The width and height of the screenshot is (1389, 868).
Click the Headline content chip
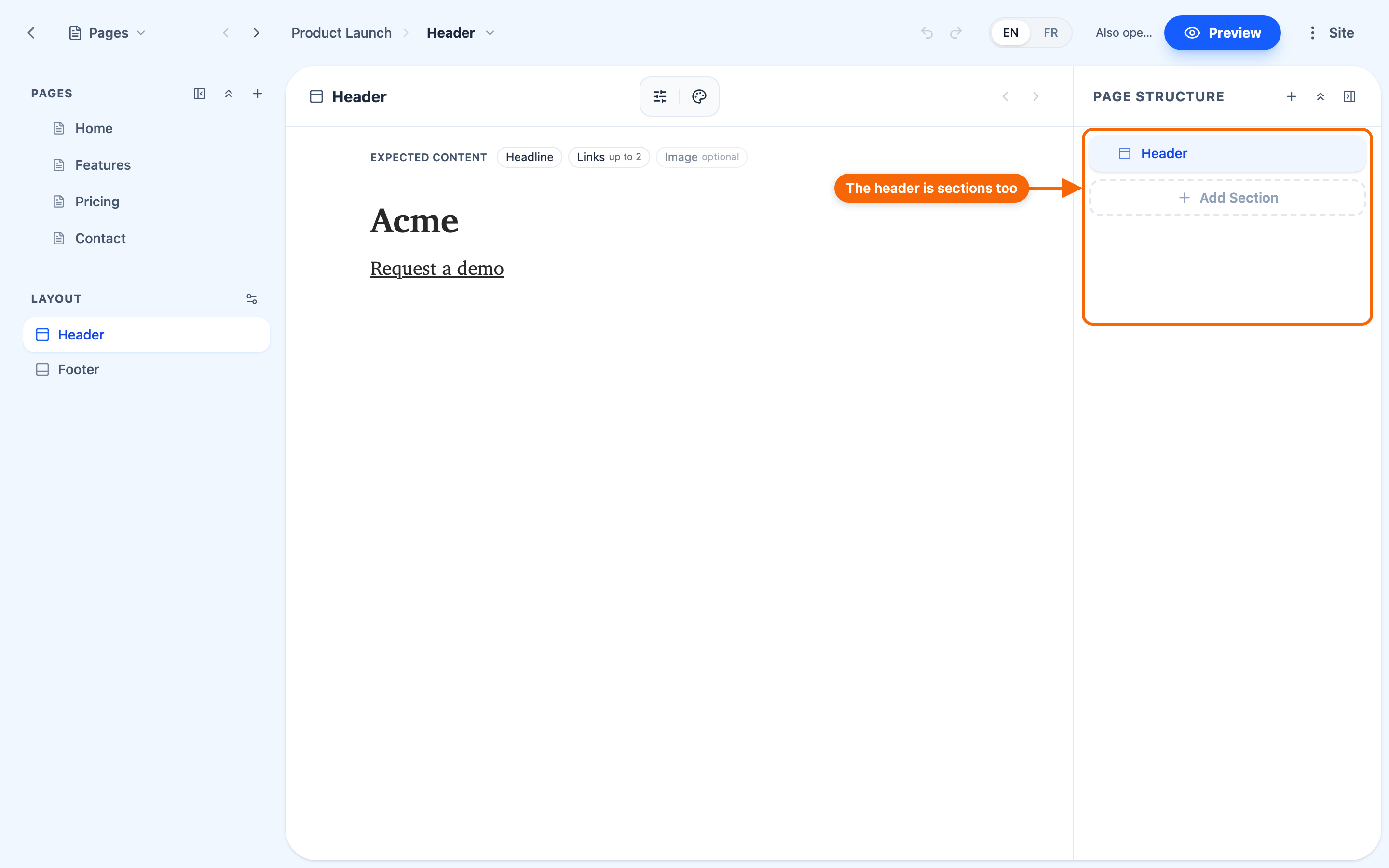click(x=529, y=157)
